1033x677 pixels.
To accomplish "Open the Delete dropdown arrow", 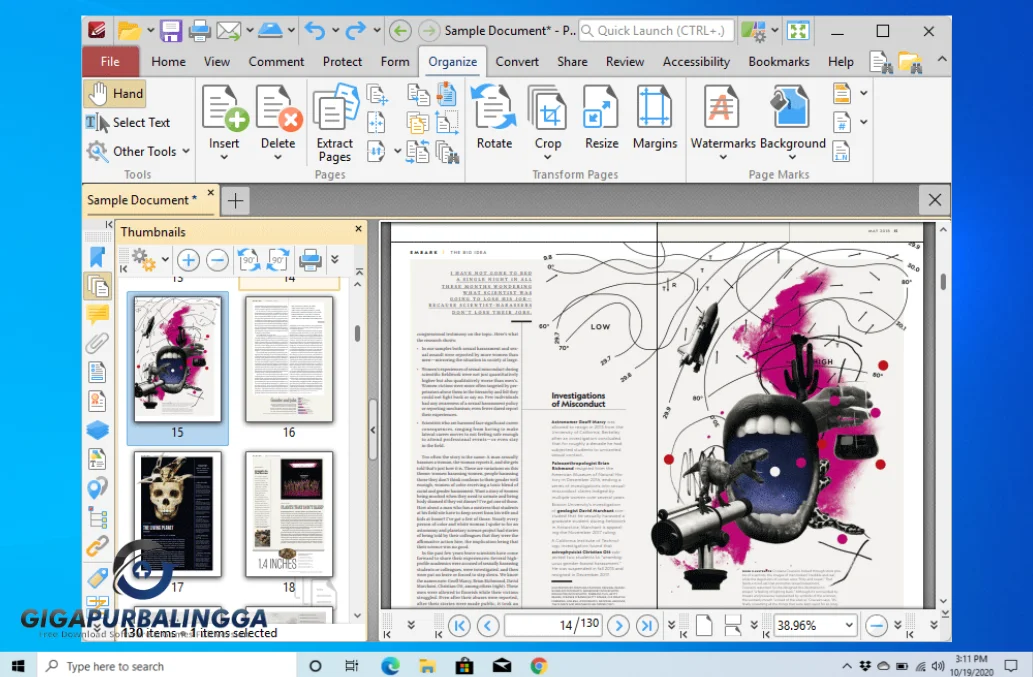I will [x=278, y=157].
